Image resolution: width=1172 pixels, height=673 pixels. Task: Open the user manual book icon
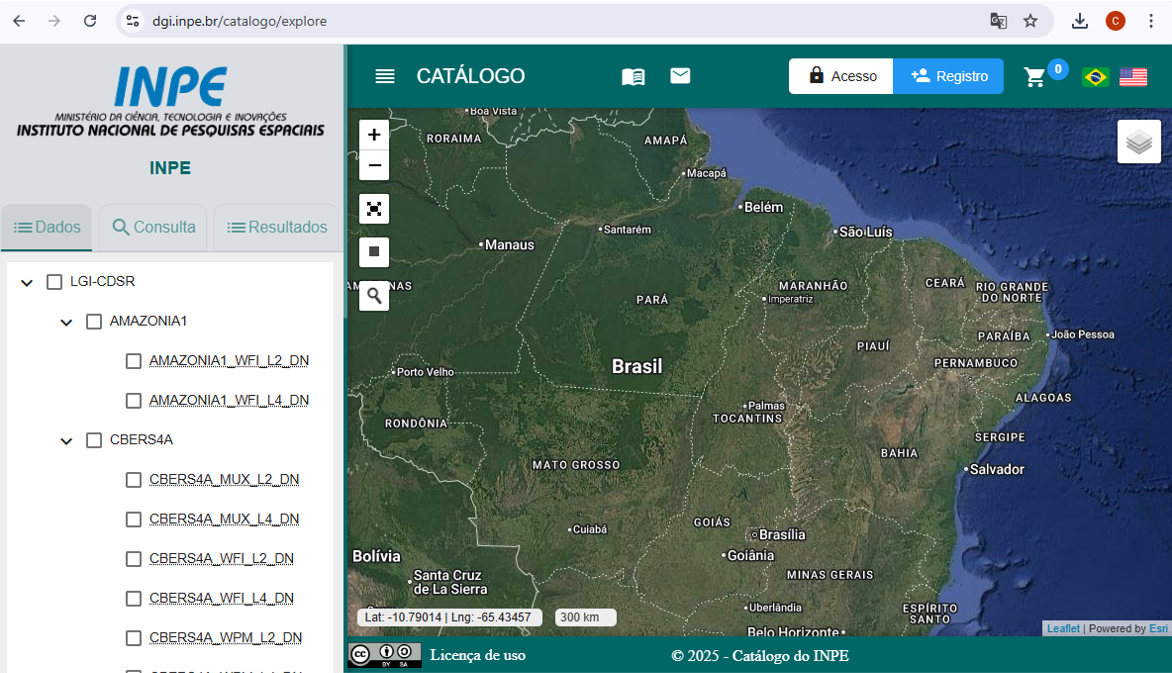(633, 77)
